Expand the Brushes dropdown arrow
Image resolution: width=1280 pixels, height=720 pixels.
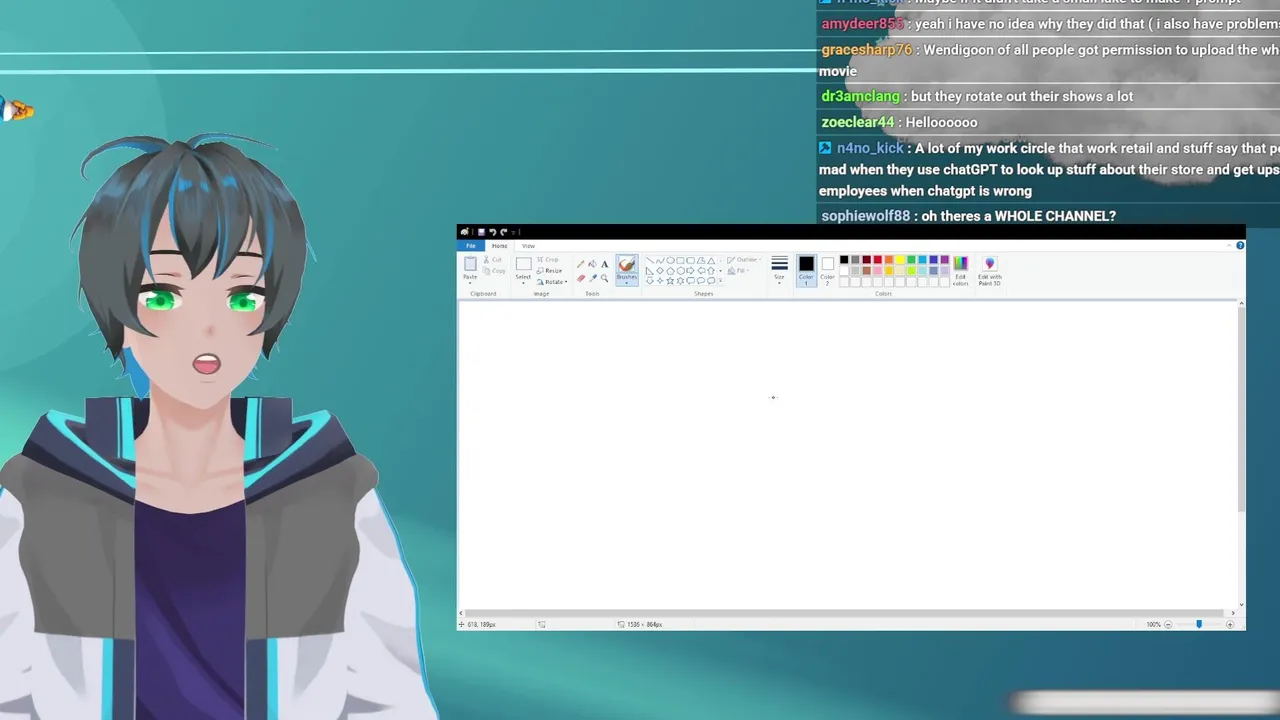pyautogui.click(x=627, y=283)
